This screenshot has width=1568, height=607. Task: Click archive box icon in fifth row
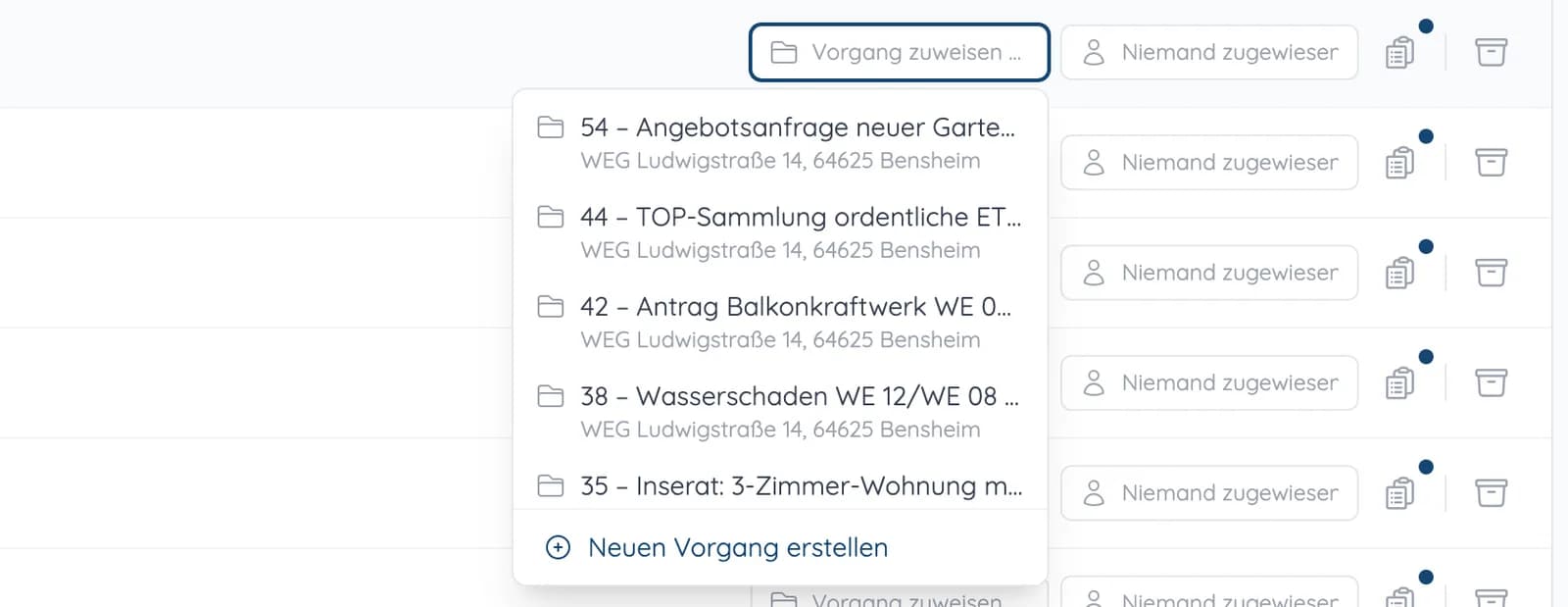(x=1491, y=492)
